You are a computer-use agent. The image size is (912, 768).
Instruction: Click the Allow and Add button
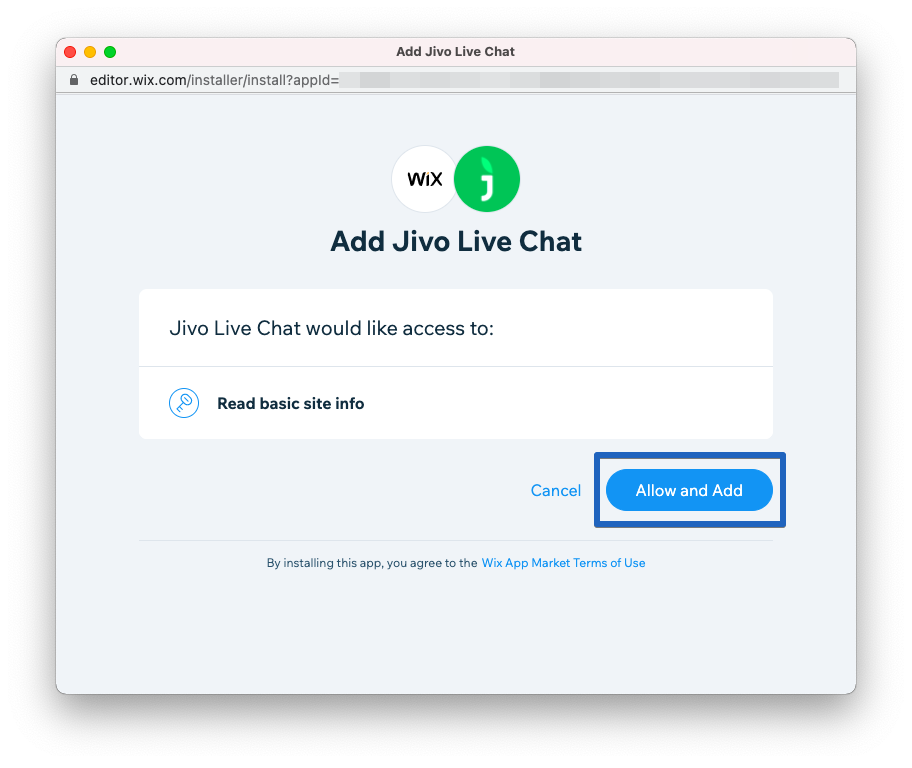(x=689, y=490)
